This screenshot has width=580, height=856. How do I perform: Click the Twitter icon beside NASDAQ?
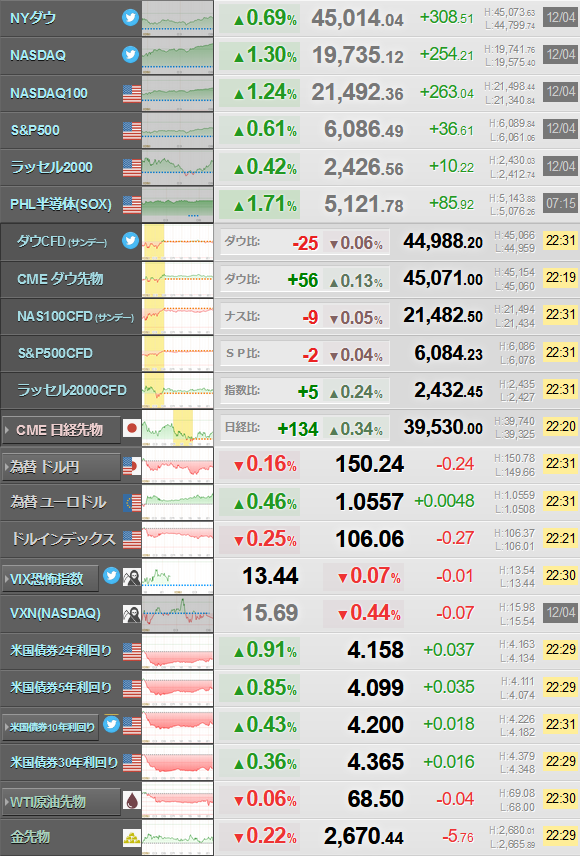[x=130, y=55]
